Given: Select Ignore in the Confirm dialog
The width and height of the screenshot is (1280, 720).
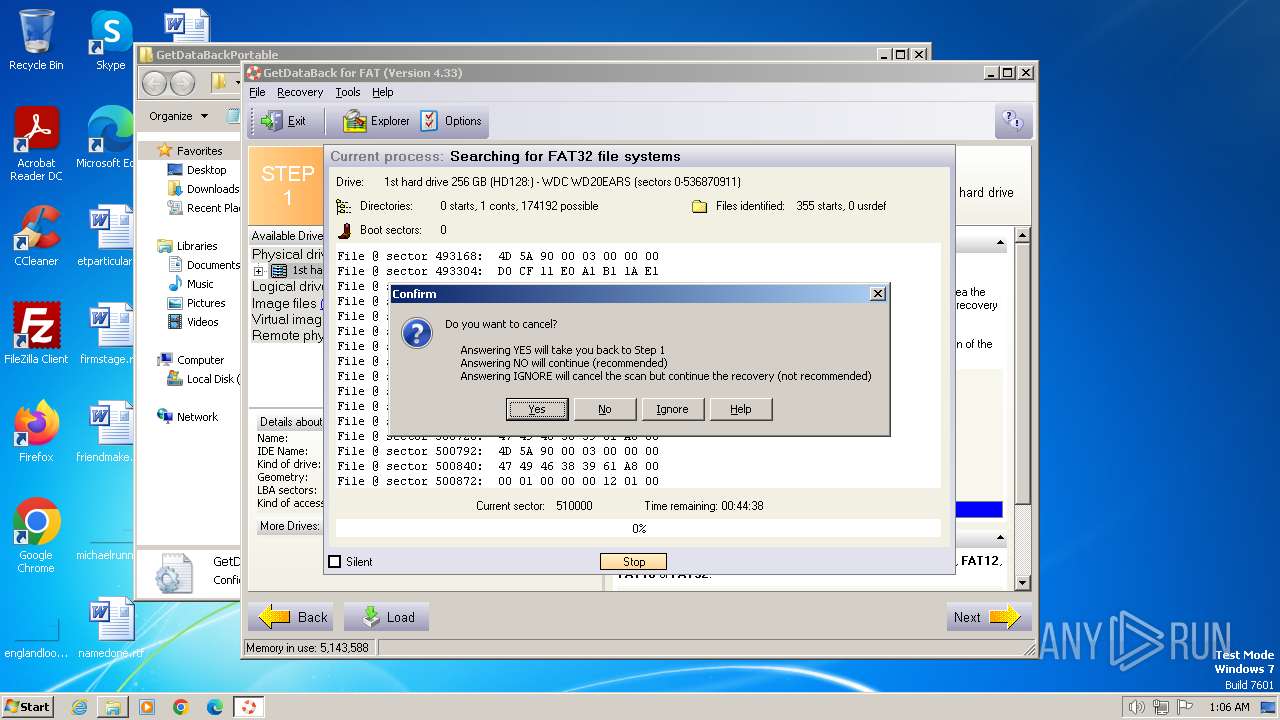Looking at the screenshot, I should point(672,409).
